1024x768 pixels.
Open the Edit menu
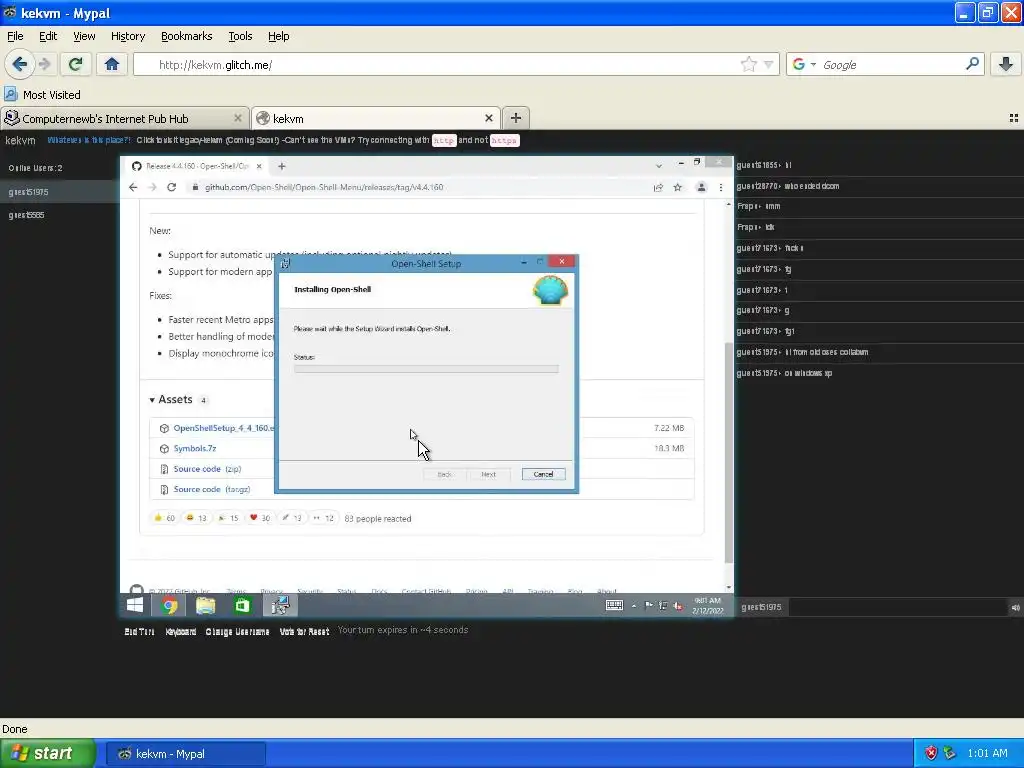48,36
